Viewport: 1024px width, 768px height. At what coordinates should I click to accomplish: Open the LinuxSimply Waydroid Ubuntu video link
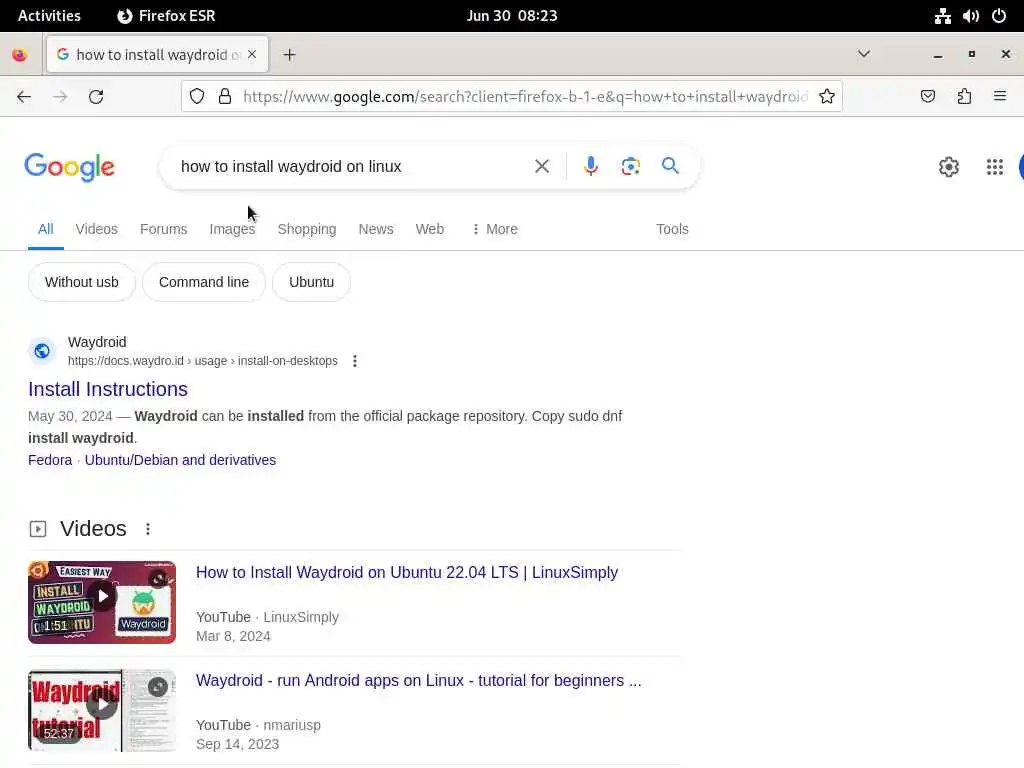click(407, 573)
